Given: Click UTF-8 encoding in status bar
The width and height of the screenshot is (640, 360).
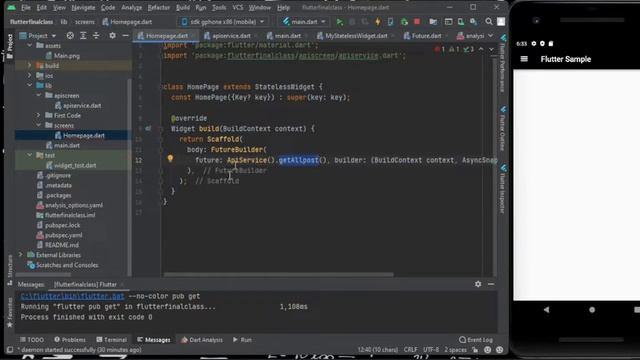Looking at the screenshot, I should 431,350.
